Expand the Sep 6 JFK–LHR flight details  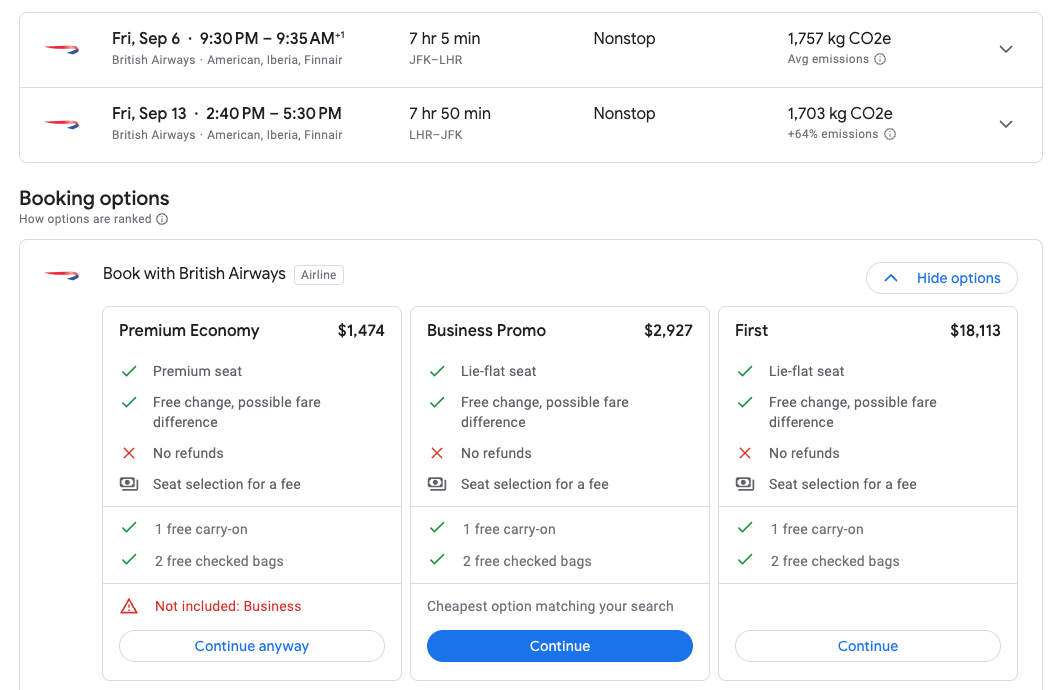coord(1006,49)
